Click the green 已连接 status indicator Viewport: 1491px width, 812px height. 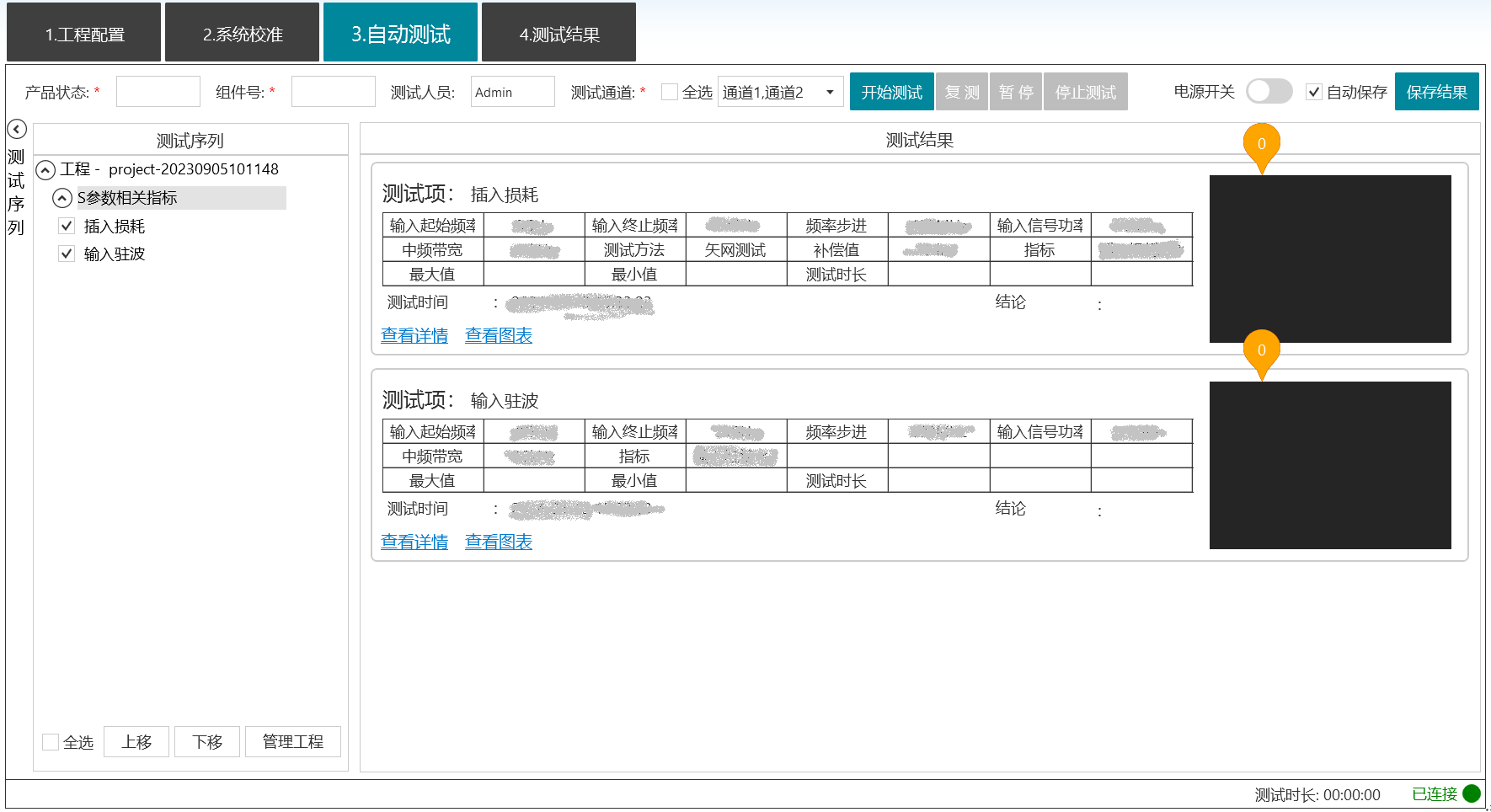click(1472, 793)
